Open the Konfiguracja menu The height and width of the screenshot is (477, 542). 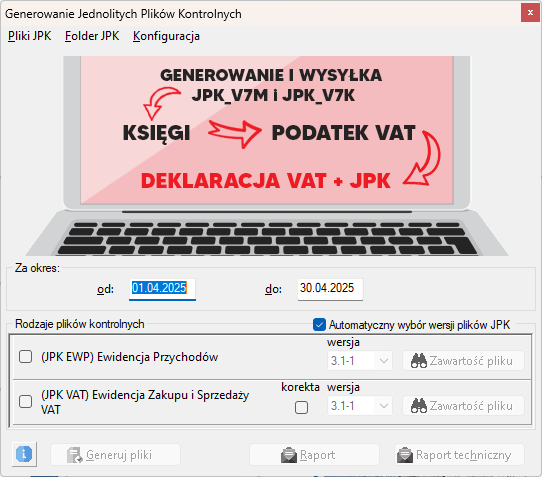pos(166,36)
